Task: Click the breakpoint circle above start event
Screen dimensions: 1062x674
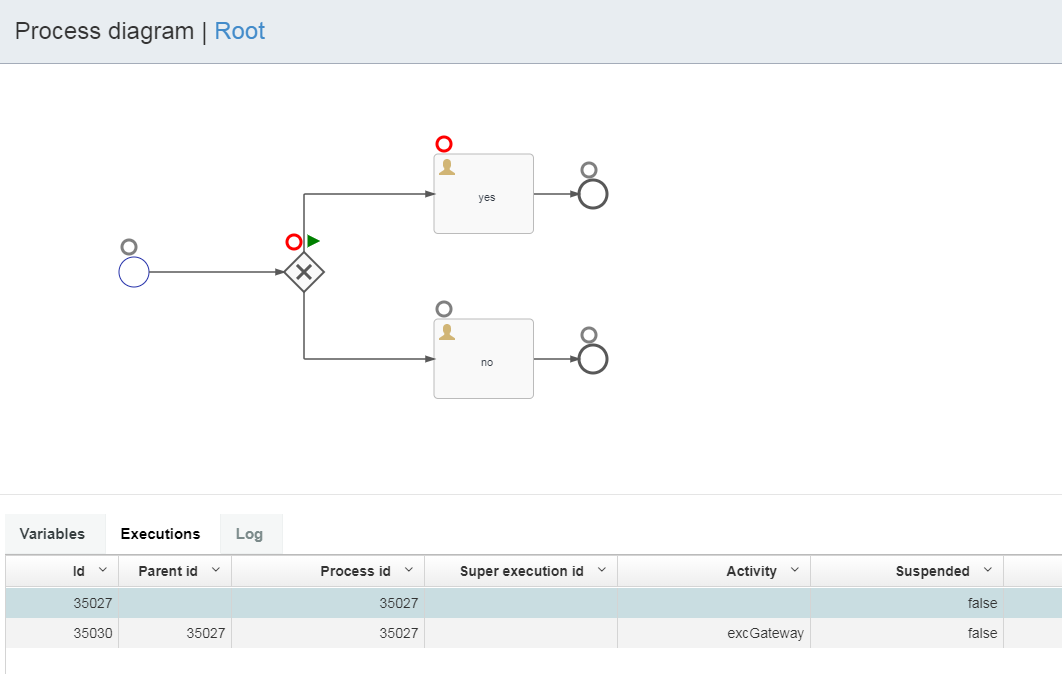Action: click(x=129, y=247)
